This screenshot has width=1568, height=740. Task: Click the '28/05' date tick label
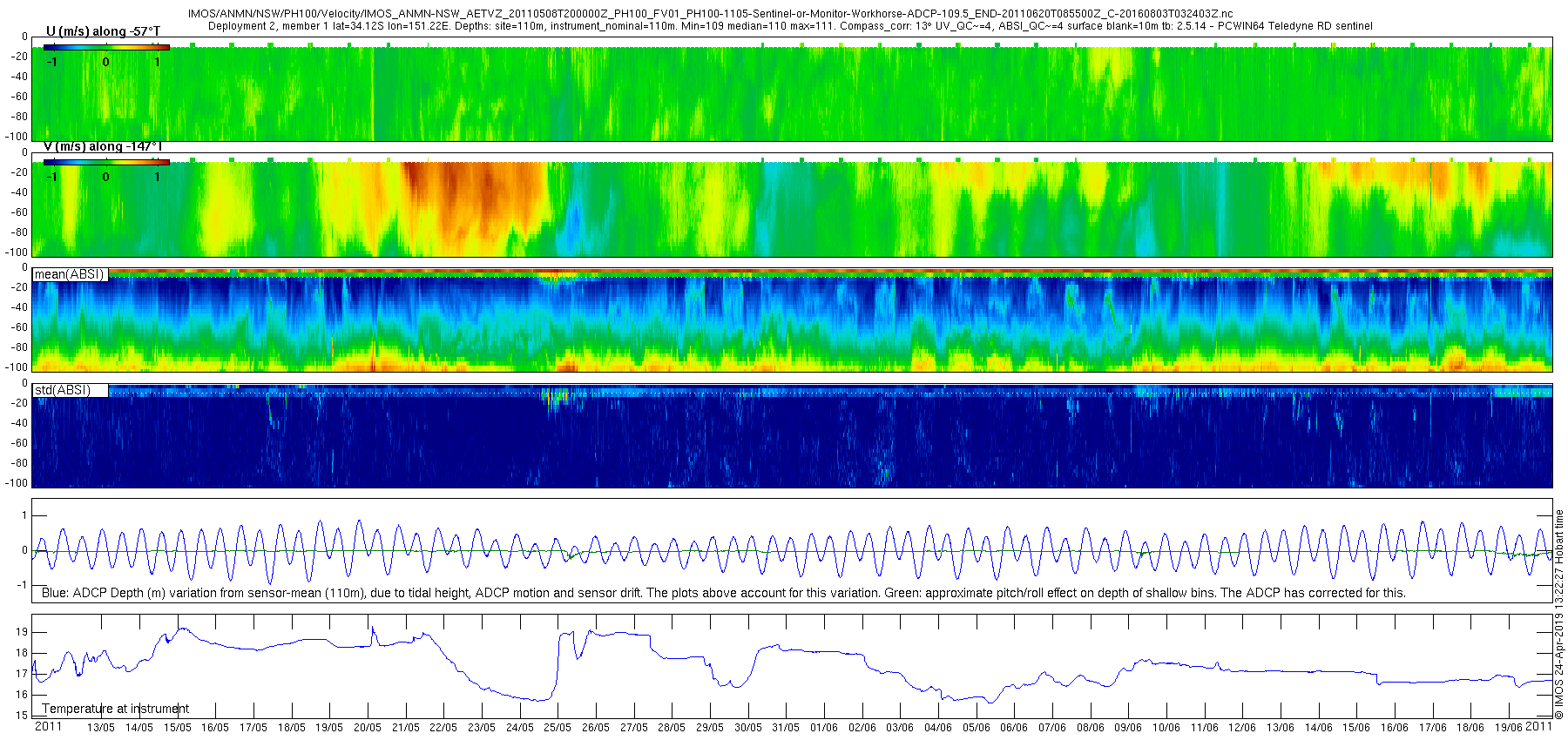[672, 728]
